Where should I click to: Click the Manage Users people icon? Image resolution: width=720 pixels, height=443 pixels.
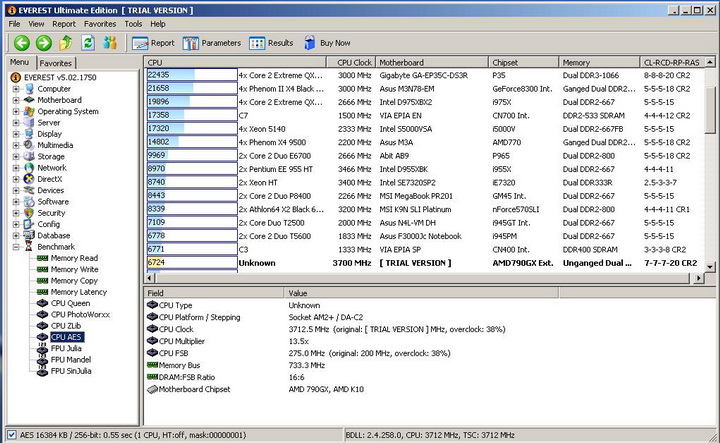click(x=110, y=43)
